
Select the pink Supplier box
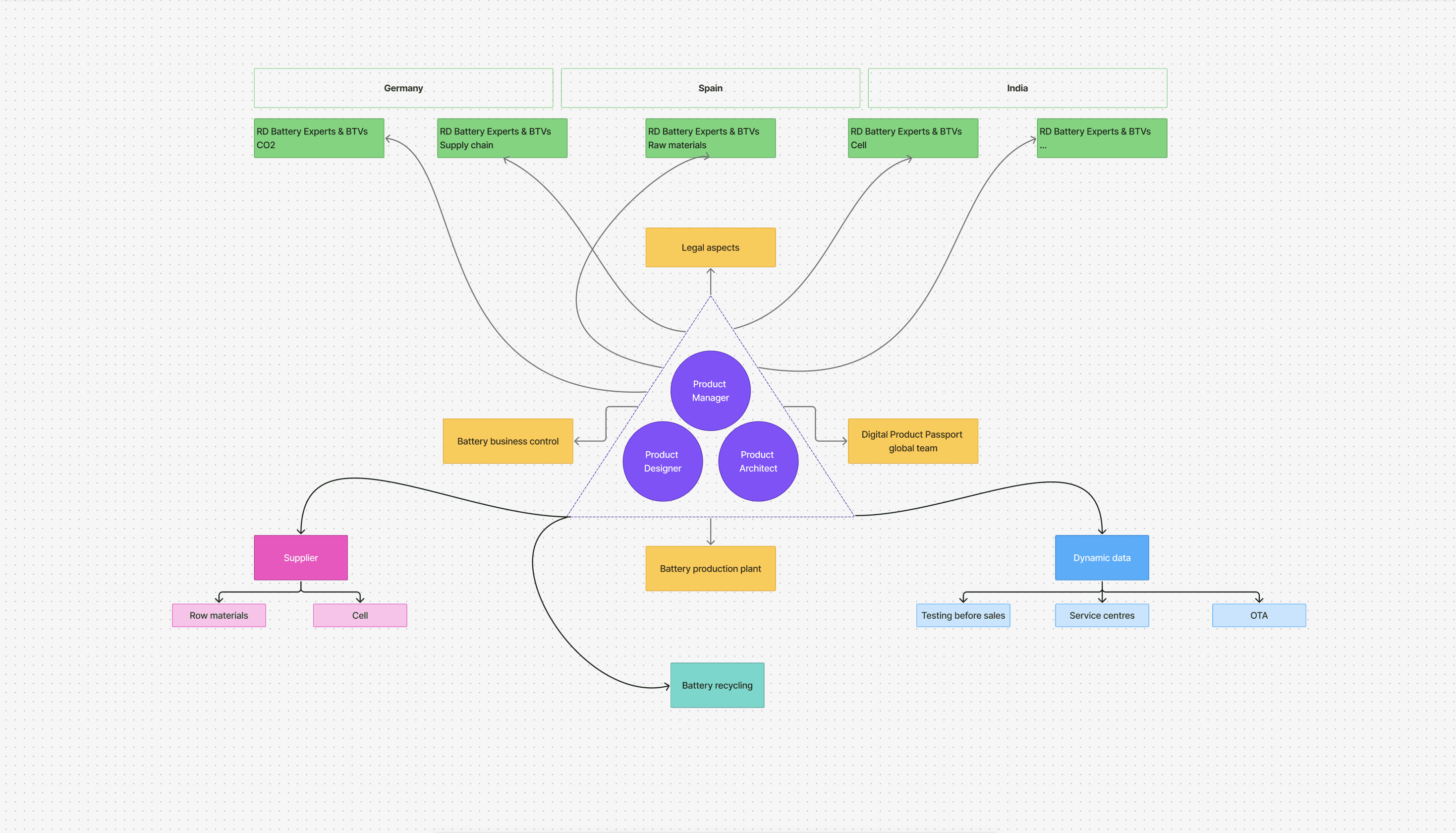point(301,558)
